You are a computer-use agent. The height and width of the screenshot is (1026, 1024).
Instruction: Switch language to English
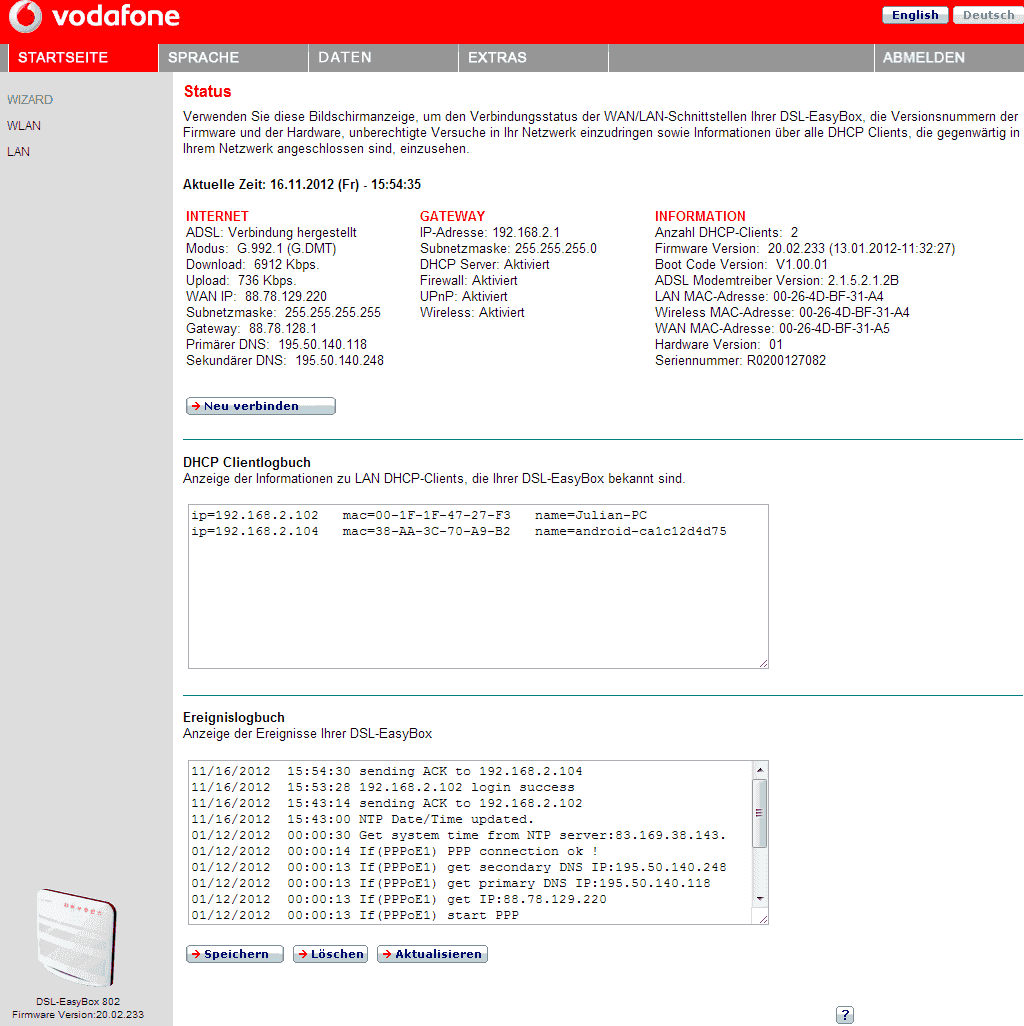click(x=915, y=15)
